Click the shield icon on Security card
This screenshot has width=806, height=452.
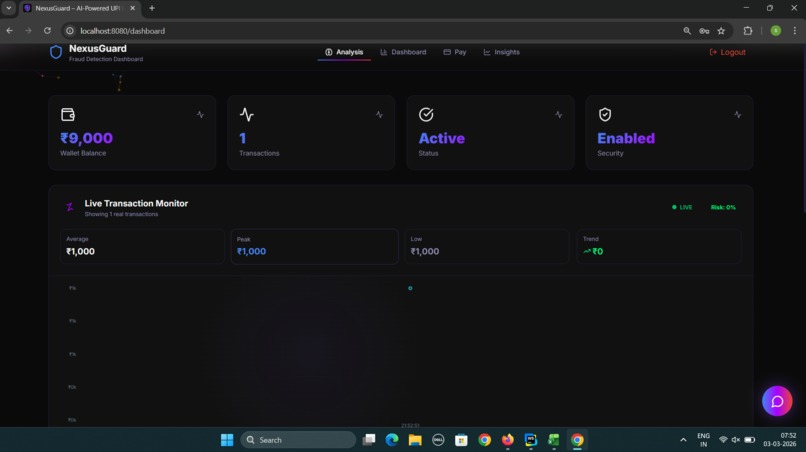[605, 114]
